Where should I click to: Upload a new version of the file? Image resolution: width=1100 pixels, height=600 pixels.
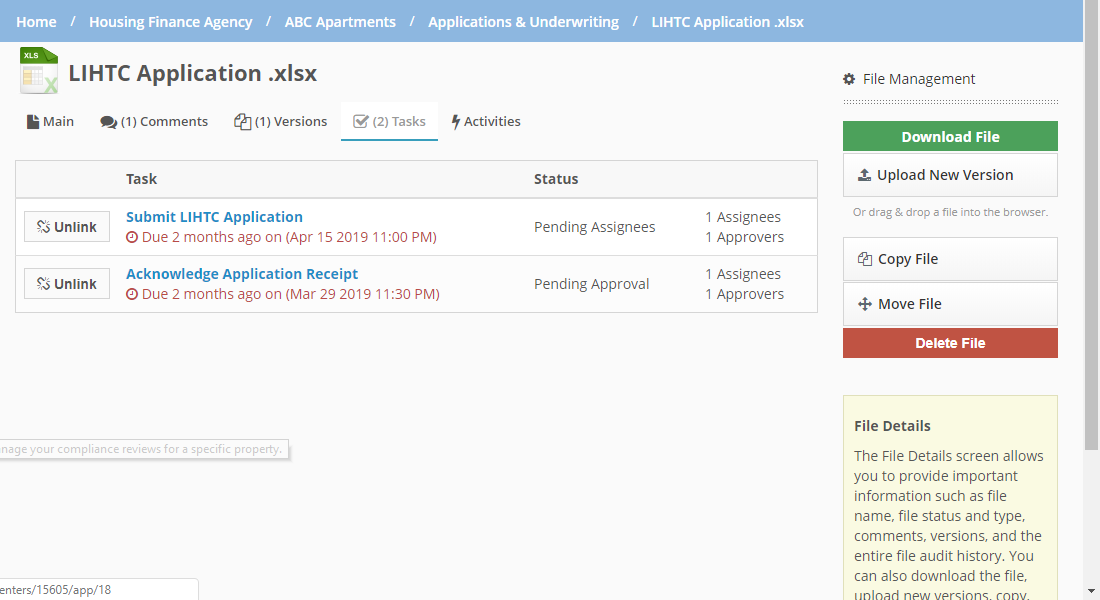point(951,175)
